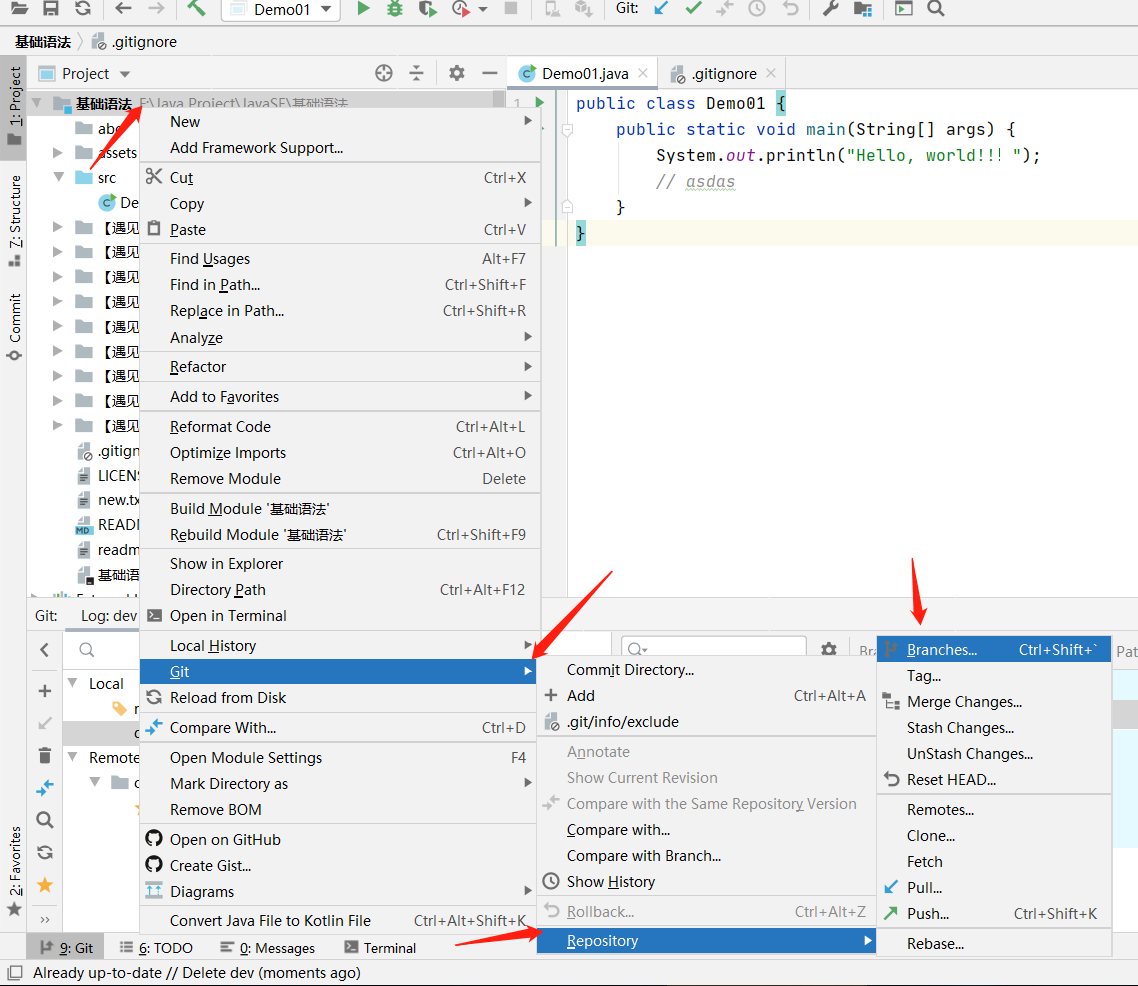The height and width of the screenshot is (986, 1138).
Task: Click the Git log collapse left arrow
Action: tap(44, 650)
